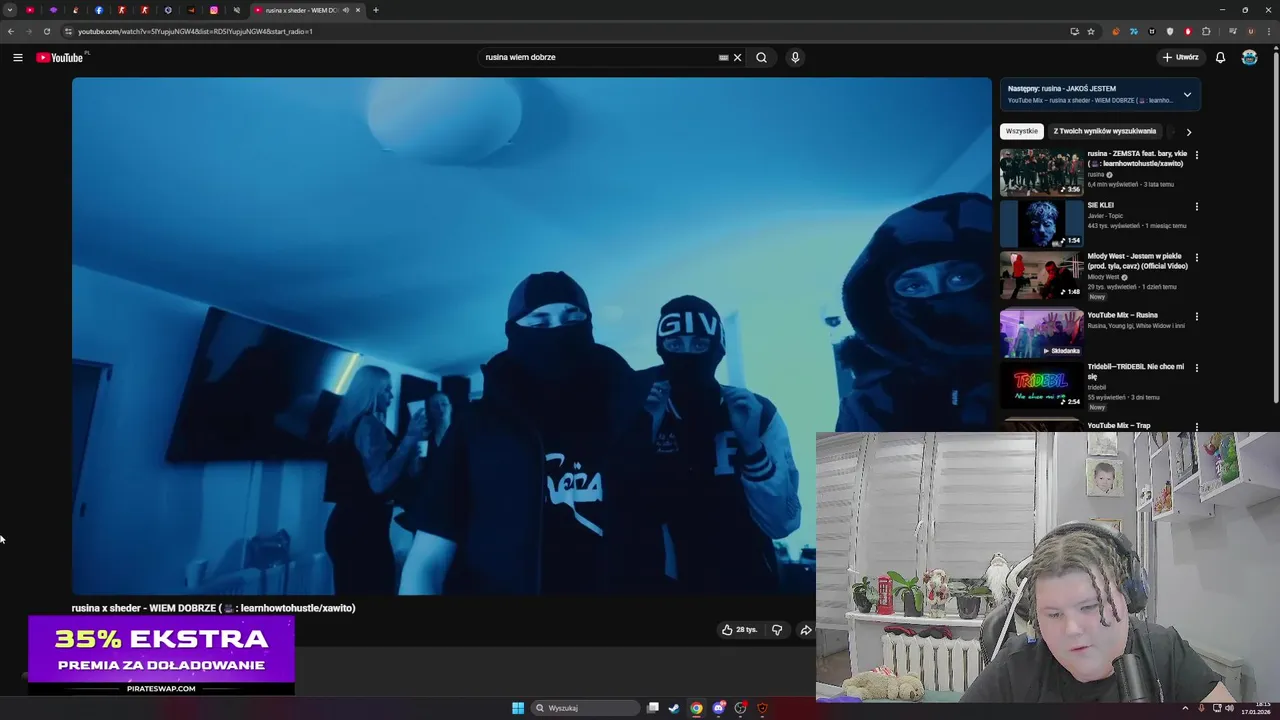Clear the YouTube search query with X

pos(738,57)
